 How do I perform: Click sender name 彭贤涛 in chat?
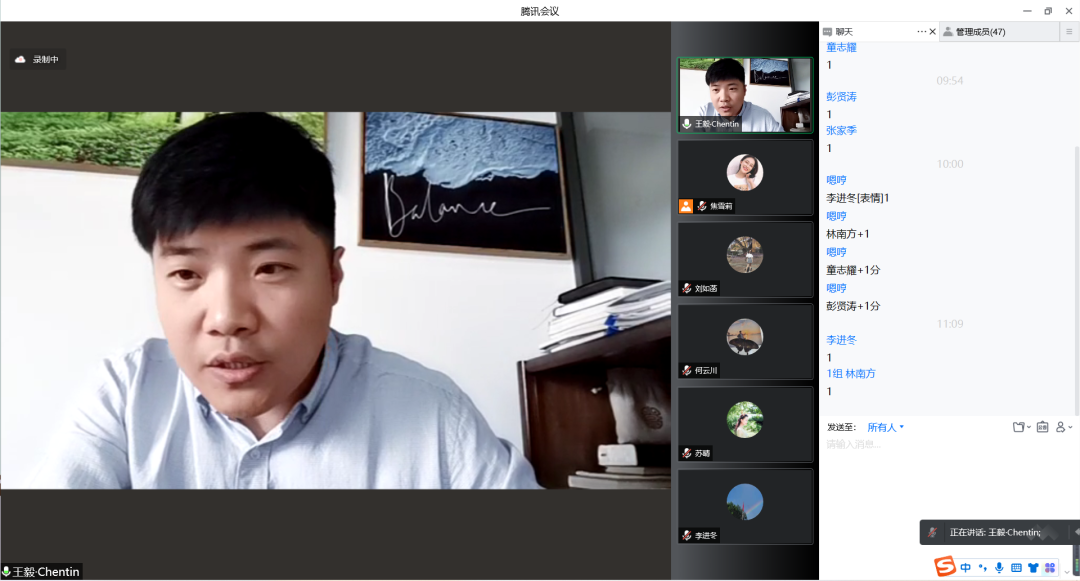pyautogui.click(x=841, y=97)
